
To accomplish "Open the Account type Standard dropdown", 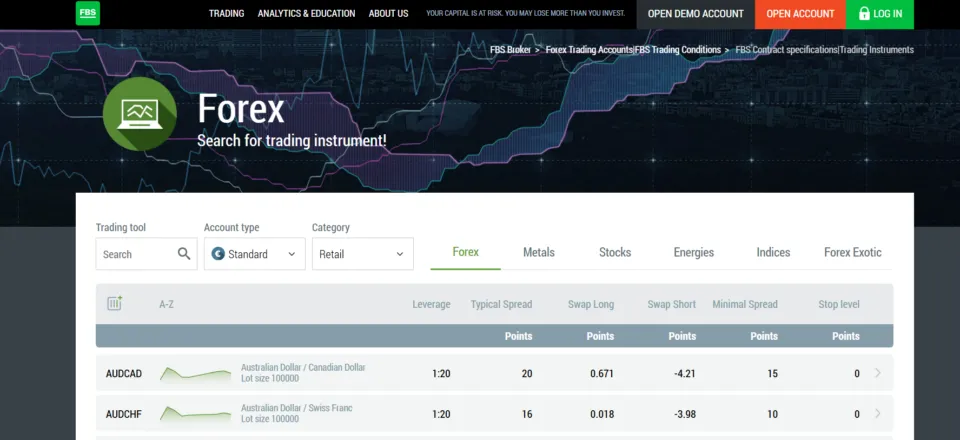I will pos(254,254).
